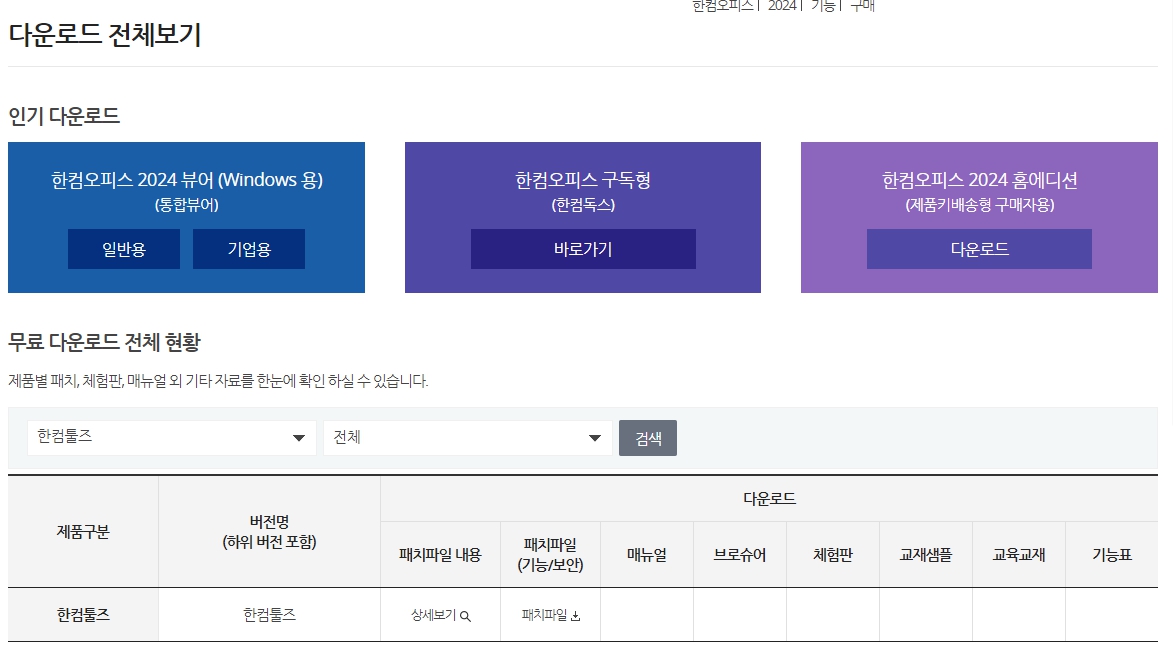1173x655 pixels.
Task: Open the 전체 version dropdown
Action: [x=468, y=437]
